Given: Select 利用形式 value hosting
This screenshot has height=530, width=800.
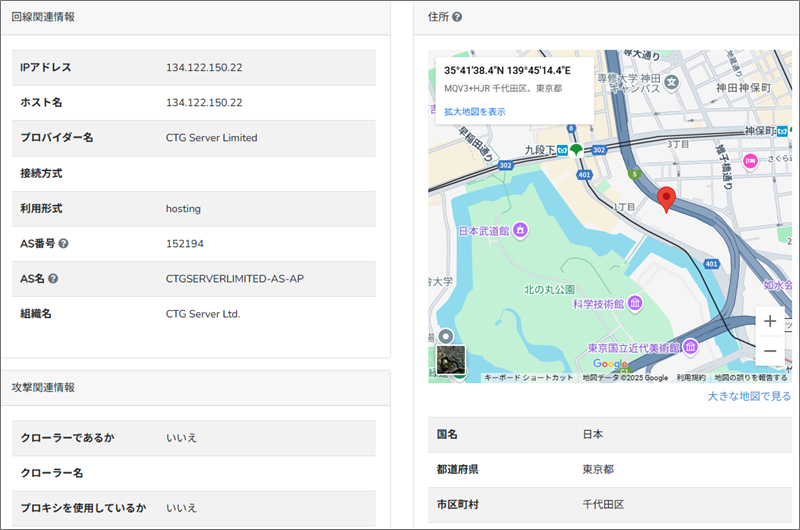Looking at the screenshot, I should tap(183, 209).
